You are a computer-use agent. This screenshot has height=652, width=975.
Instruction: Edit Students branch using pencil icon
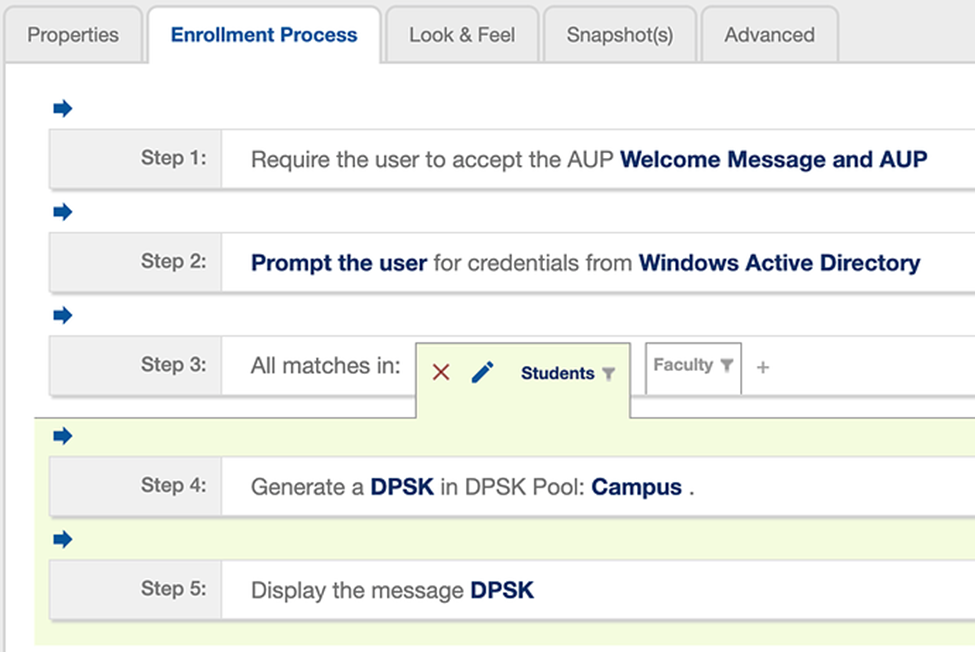point(483,373)
